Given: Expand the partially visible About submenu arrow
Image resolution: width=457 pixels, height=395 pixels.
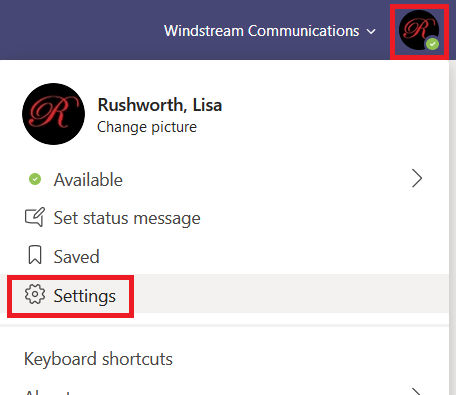Looking at the screenshot, I should (417, 391).
